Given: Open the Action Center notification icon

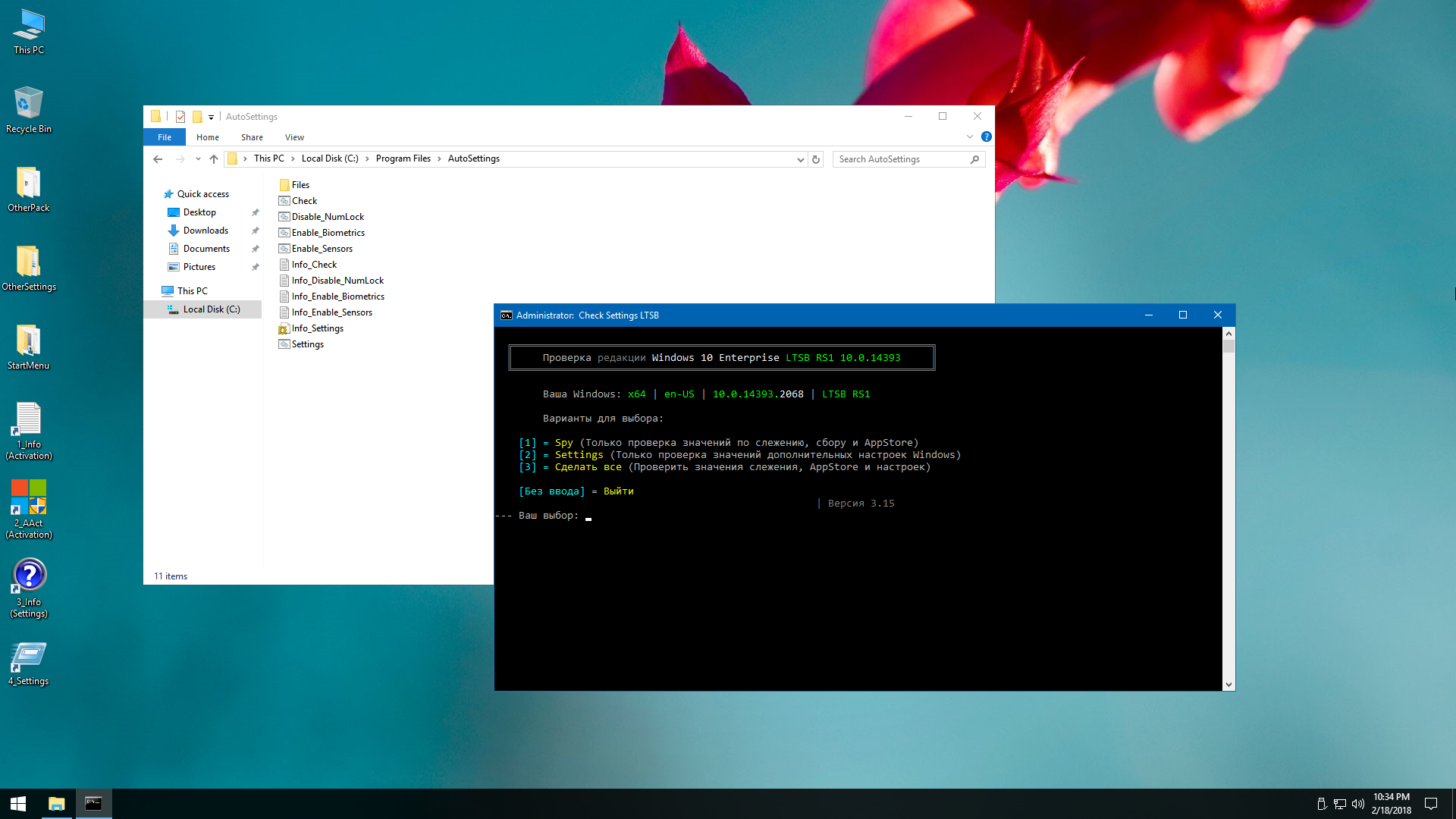Looking at the screenshot, I should pyautogui.click(x=1431, y=804).
